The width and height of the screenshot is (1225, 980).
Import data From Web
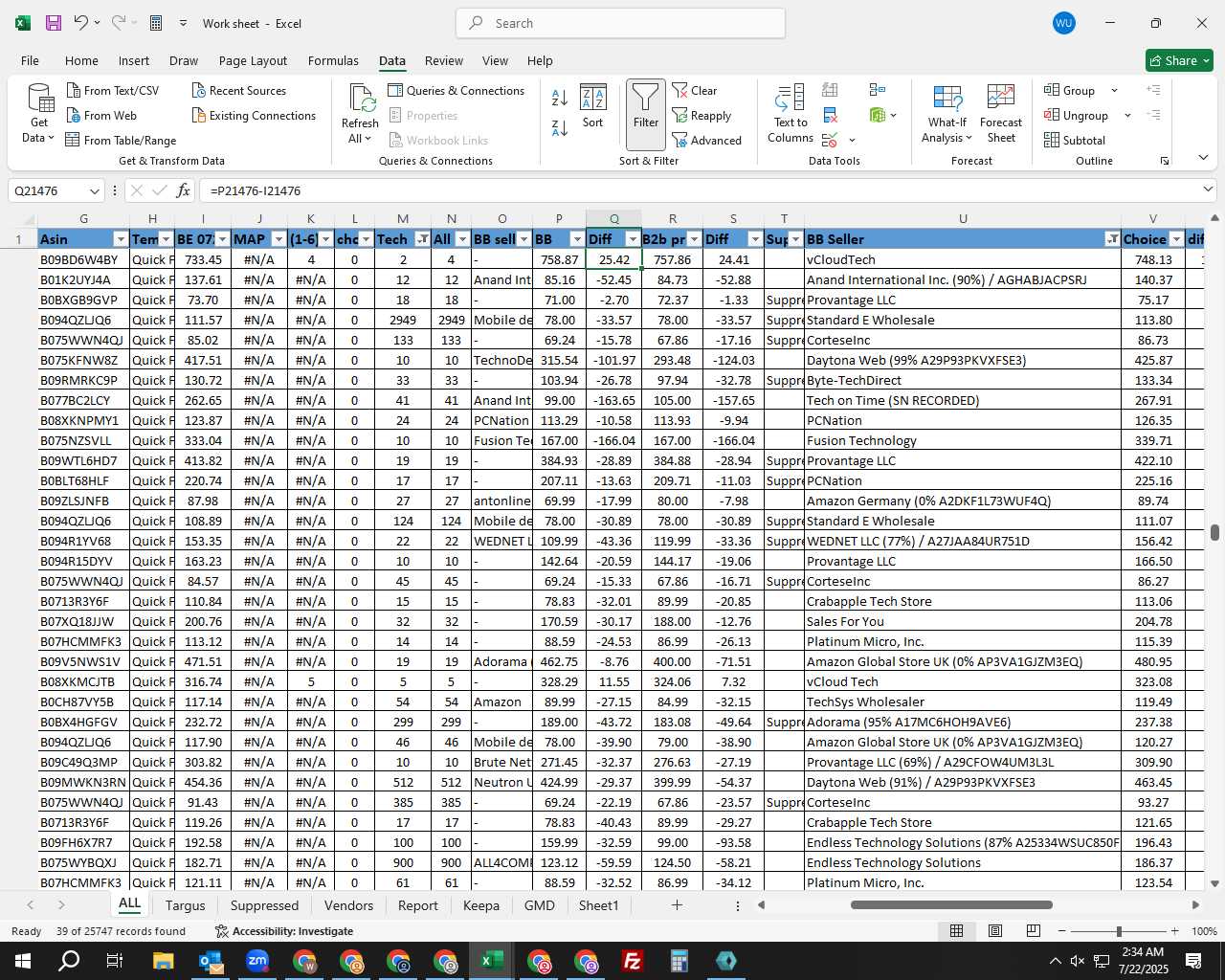pos(102,115)
